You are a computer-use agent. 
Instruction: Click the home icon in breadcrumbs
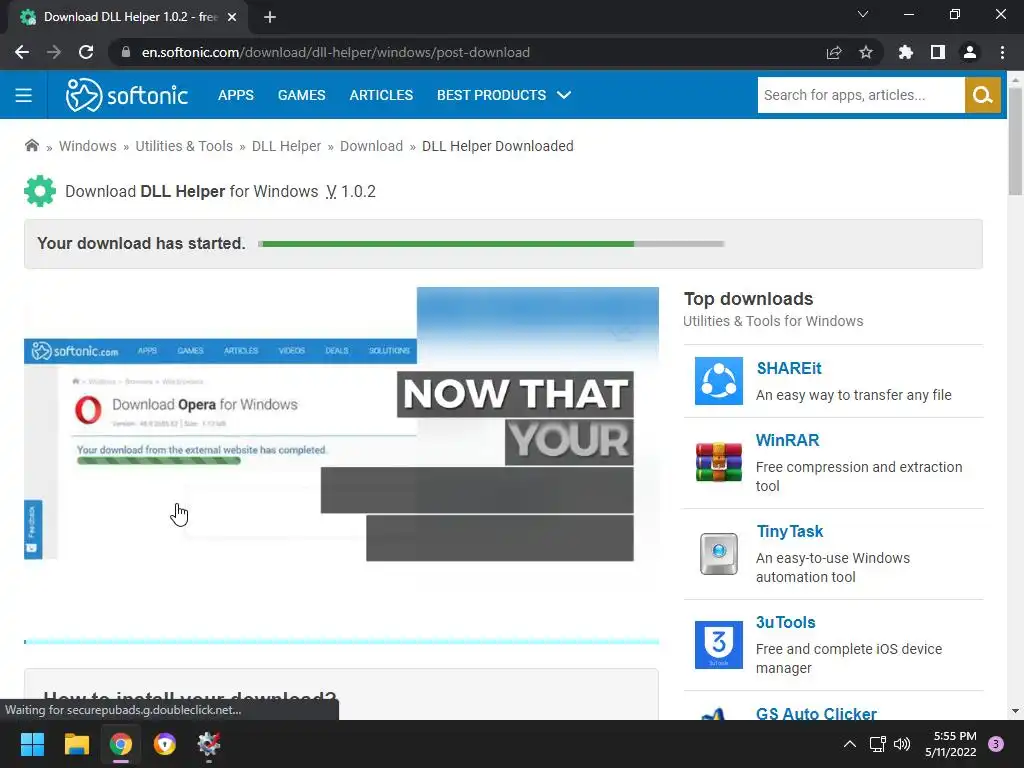[x=31, y=146]
